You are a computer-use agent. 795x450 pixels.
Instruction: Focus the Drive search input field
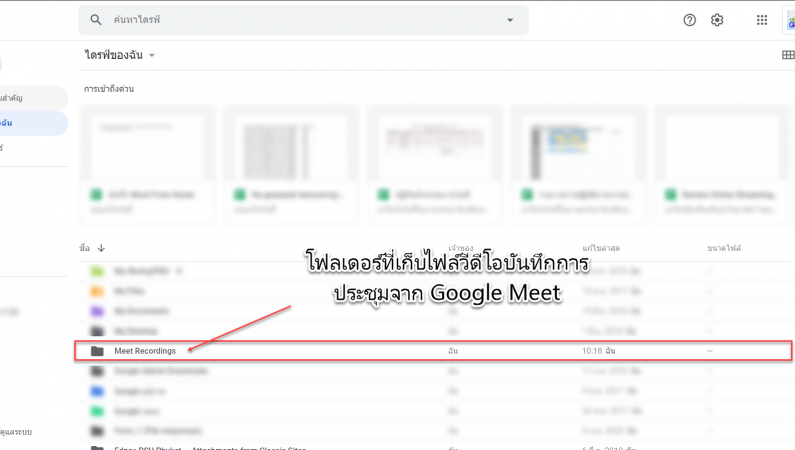point(303,20)
